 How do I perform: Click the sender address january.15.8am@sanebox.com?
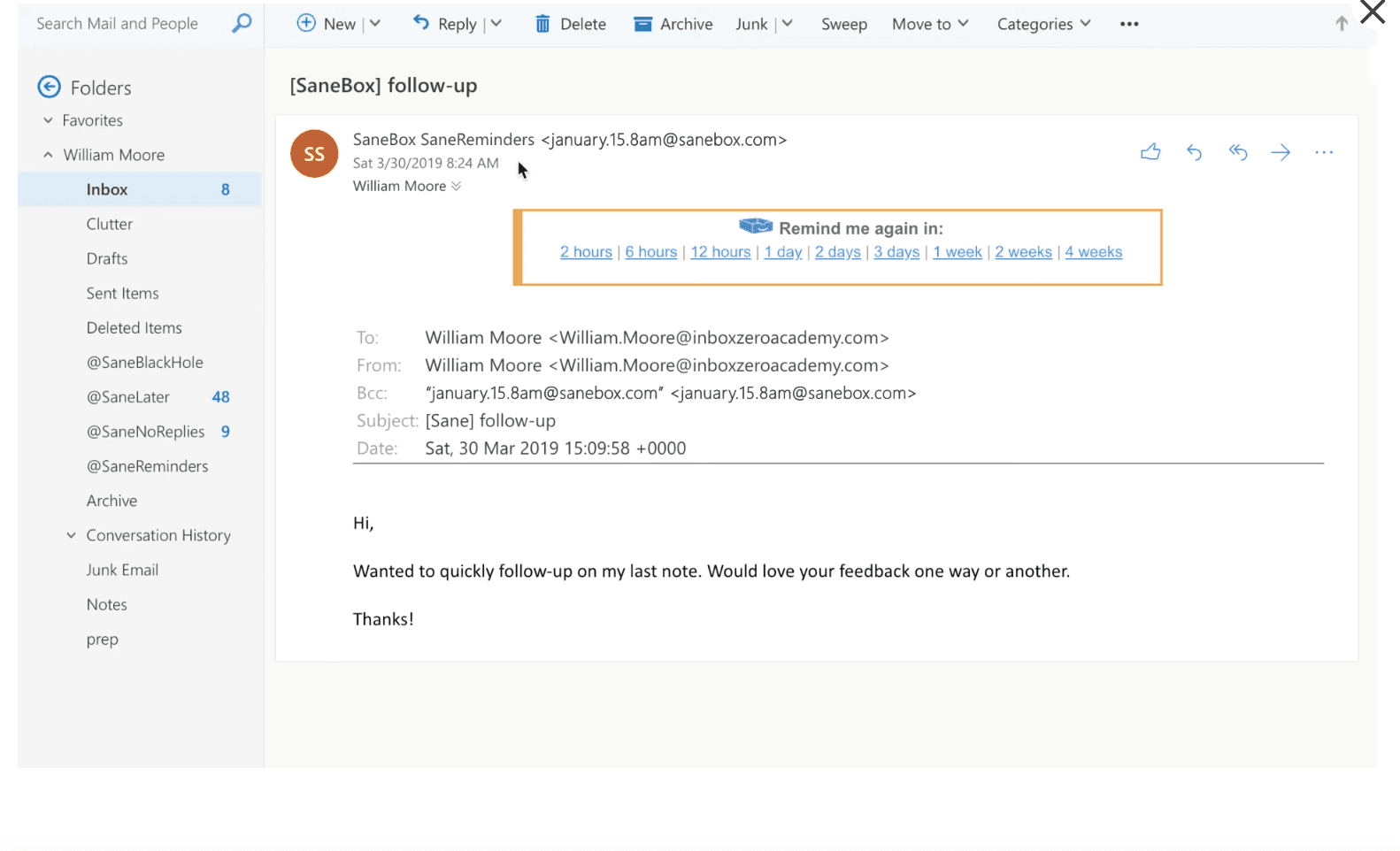664,140
